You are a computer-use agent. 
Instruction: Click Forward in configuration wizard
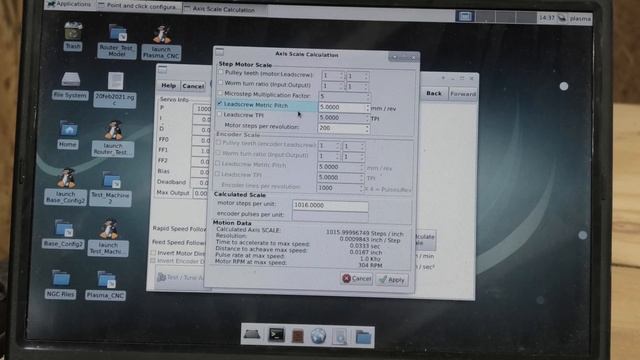[x=462, y=94]
